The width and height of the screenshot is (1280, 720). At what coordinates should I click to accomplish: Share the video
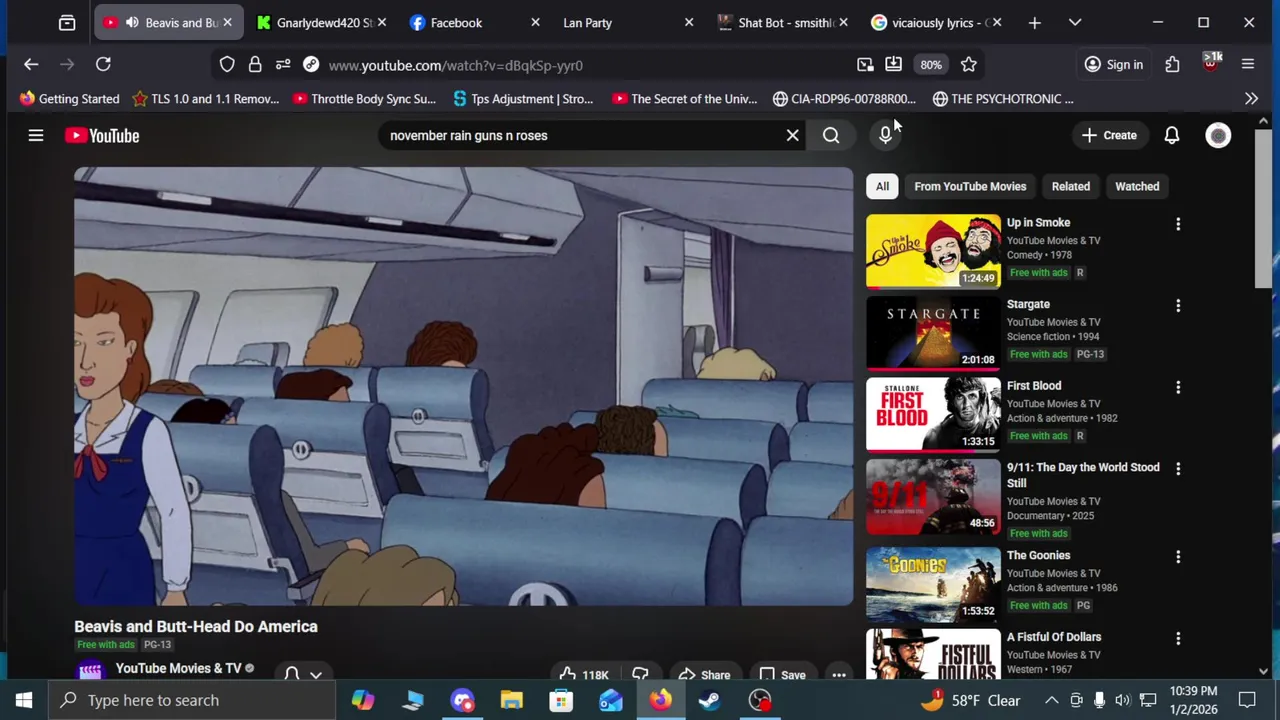pos(705,675)
